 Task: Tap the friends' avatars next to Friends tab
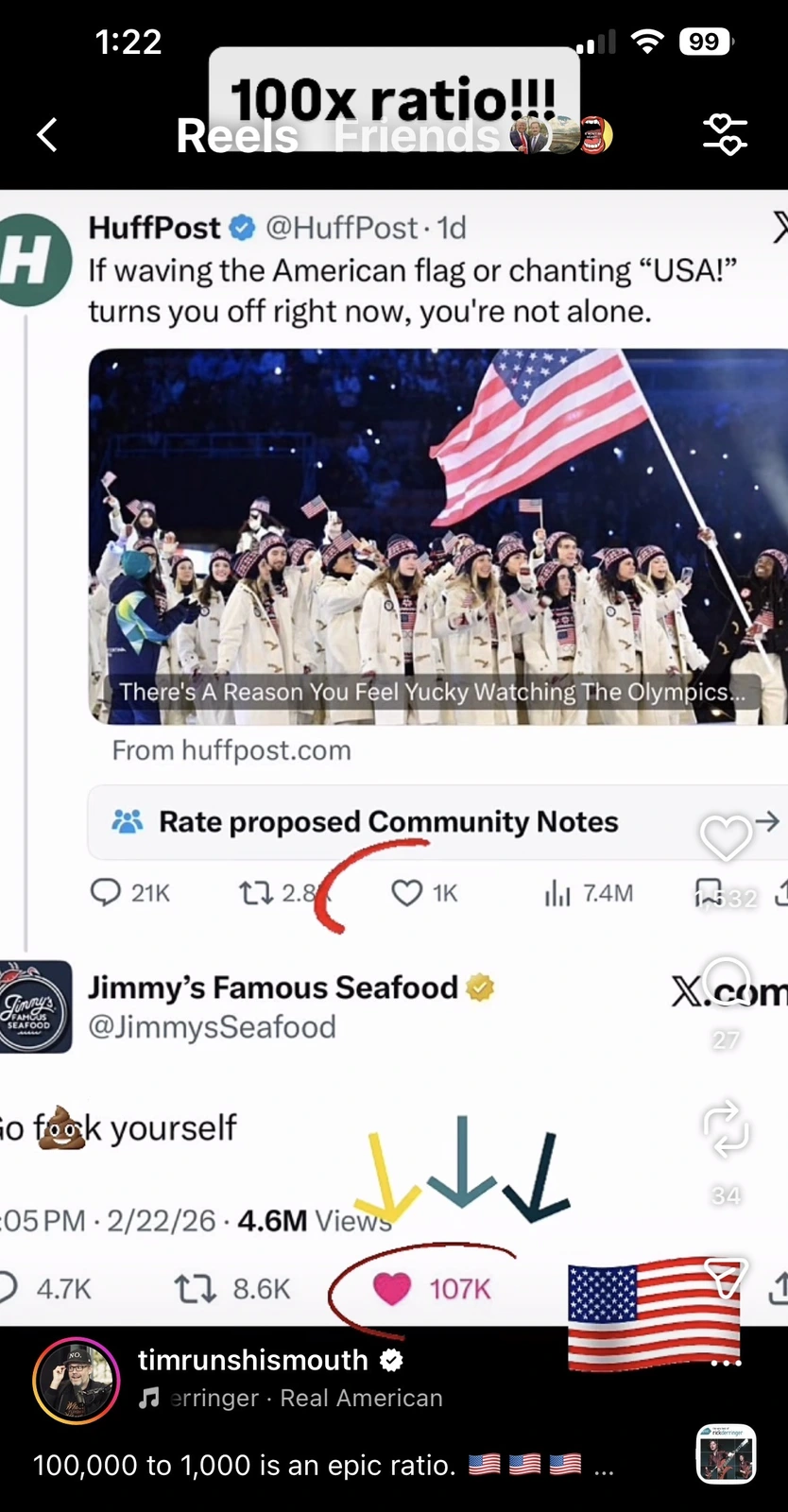561,136
